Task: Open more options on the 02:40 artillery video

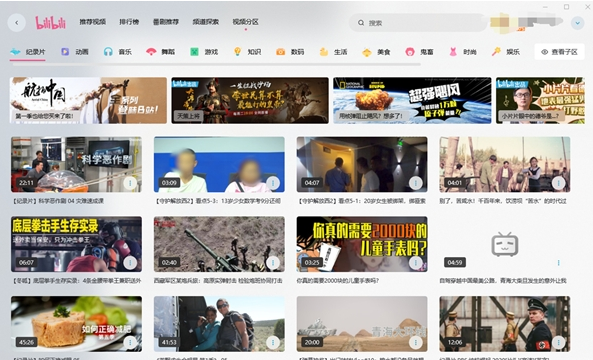Action: [x=273, y=262]
